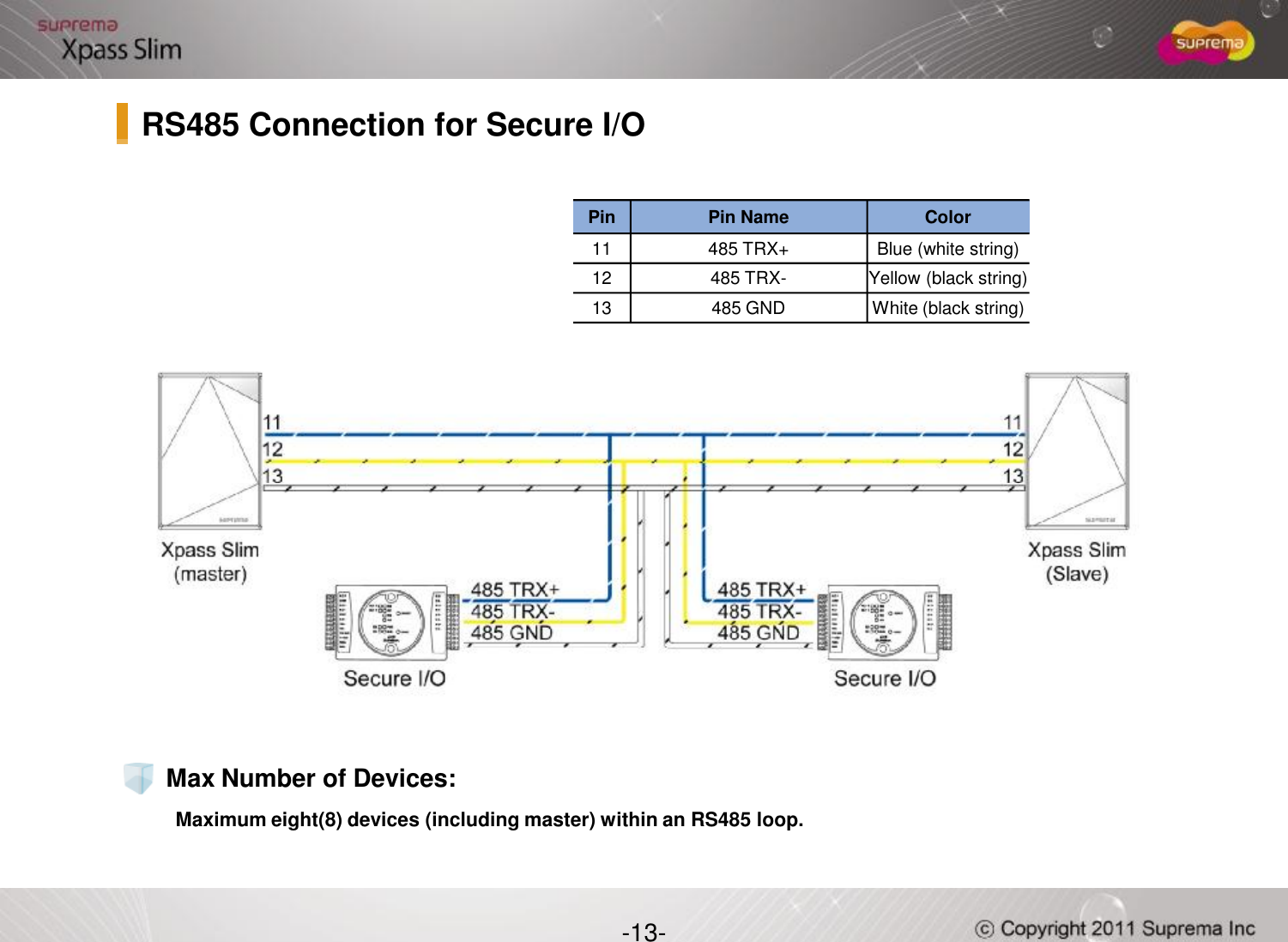Image resolution: width=1288 pixels, height=942 pixels.
Task: Click the right Secure I/O module image
Action: (884, 622)
